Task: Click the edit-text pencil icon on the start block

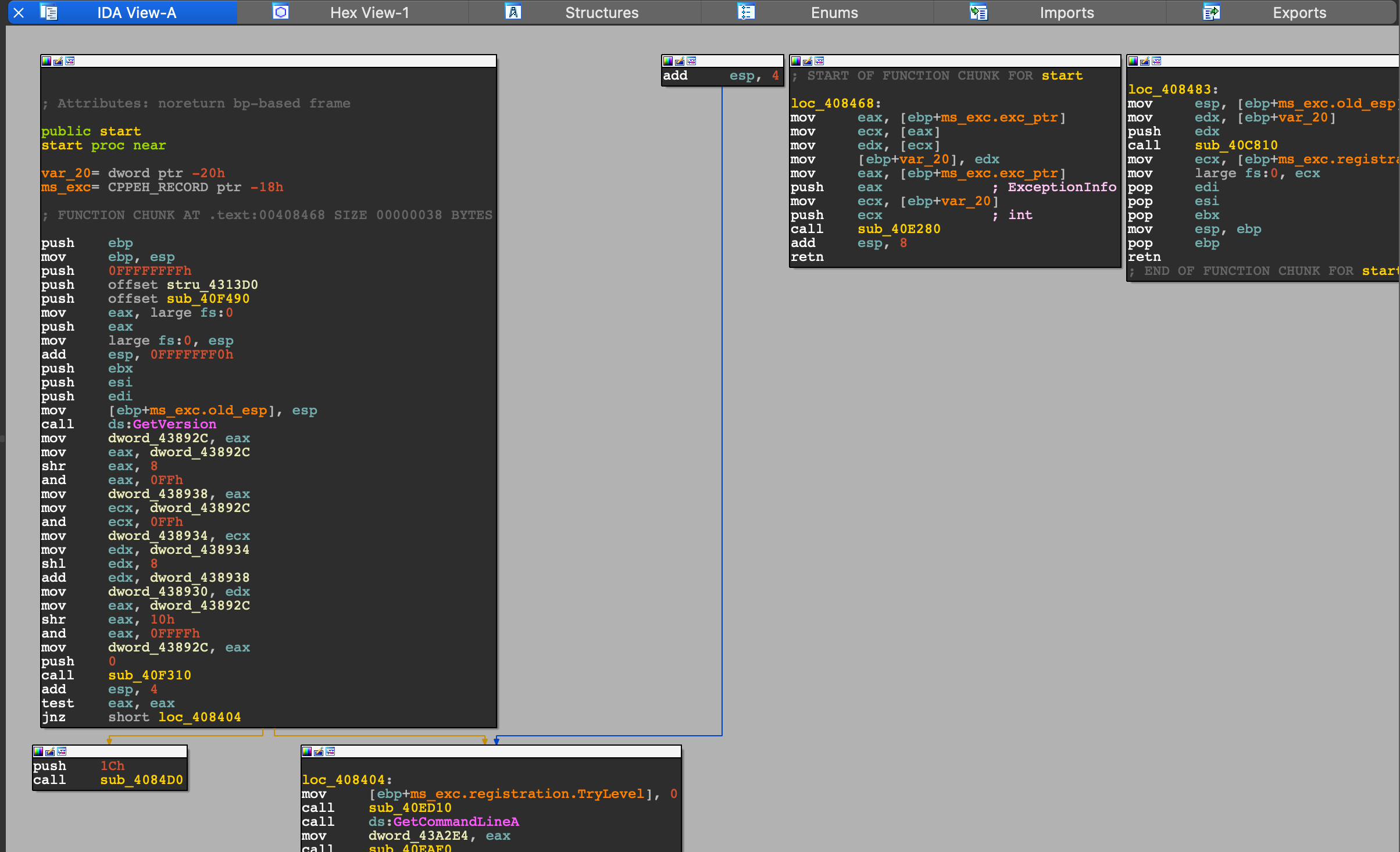Action: pyautogui.click(x=58, y=61)
